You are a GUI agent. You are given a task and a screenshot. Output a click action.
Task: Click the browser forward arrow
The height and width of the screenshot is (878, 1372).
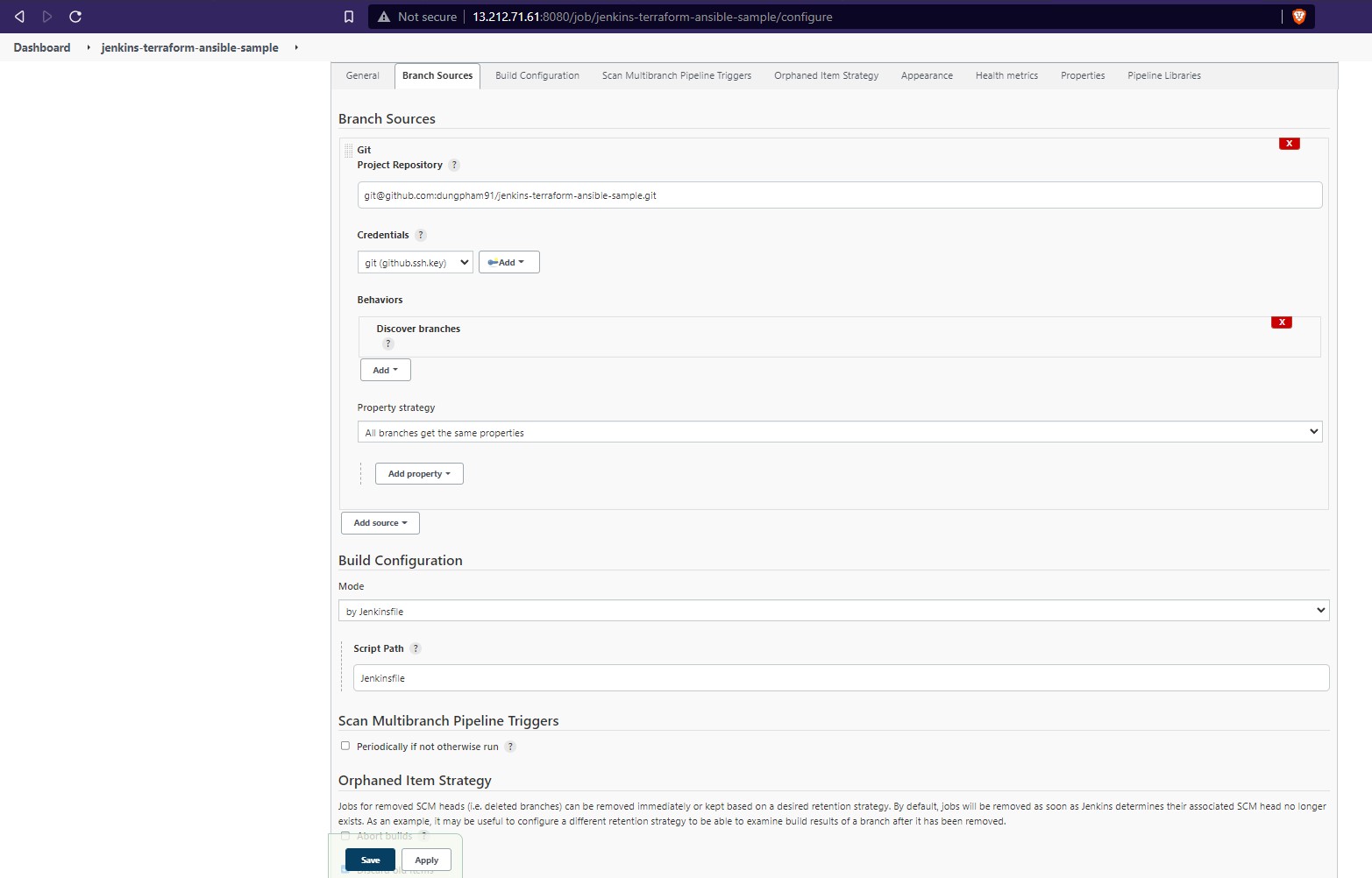tap(47, 17)
